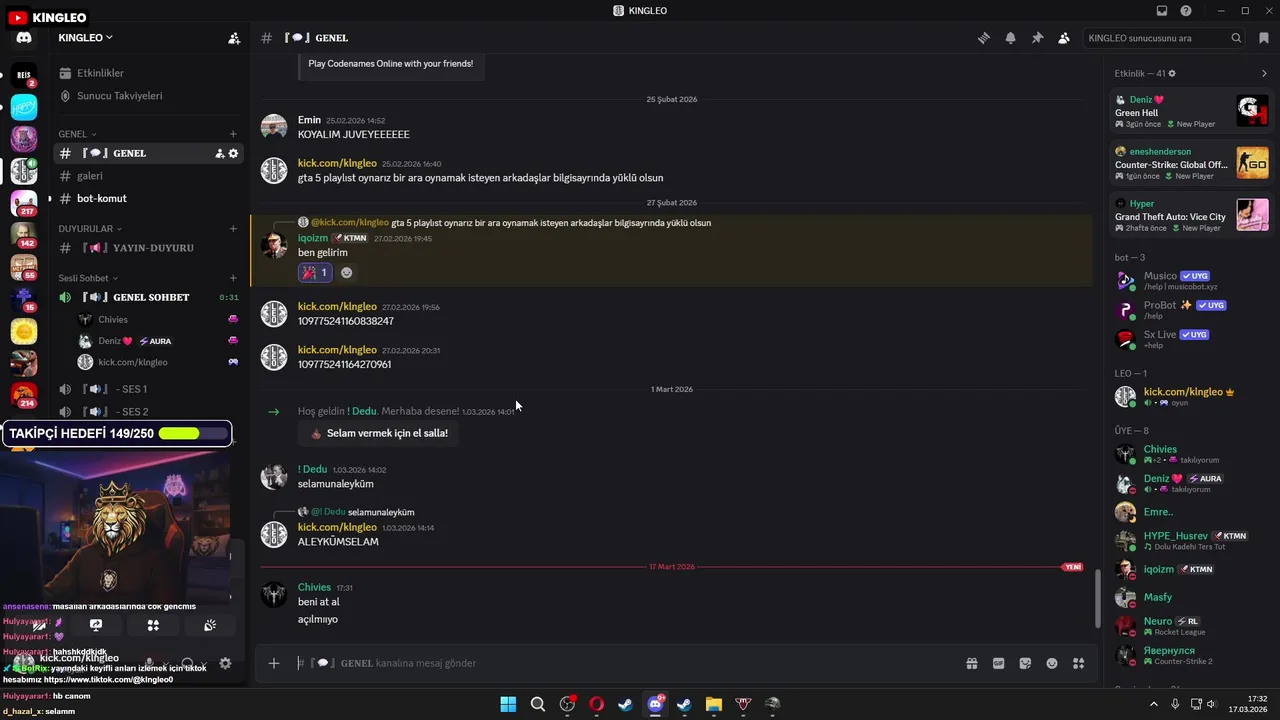Open Etkinlikler events
This screenshot has width=1280, height=720.
(100, 73)
